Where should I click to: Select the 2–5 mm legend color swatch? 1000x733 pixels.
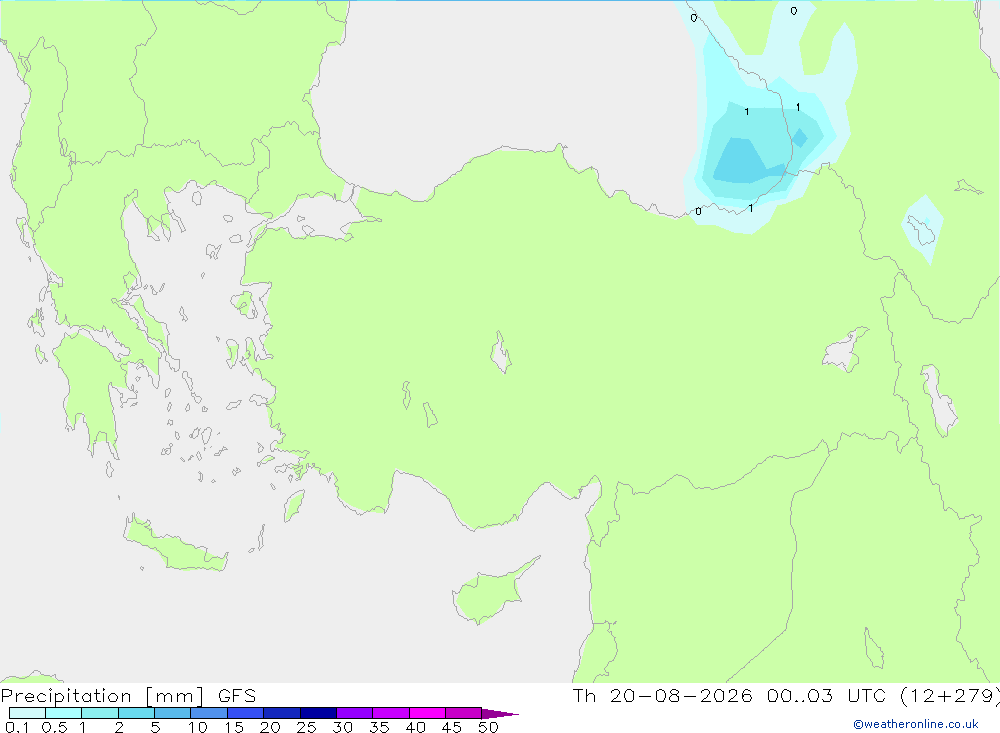pos(136,713)
